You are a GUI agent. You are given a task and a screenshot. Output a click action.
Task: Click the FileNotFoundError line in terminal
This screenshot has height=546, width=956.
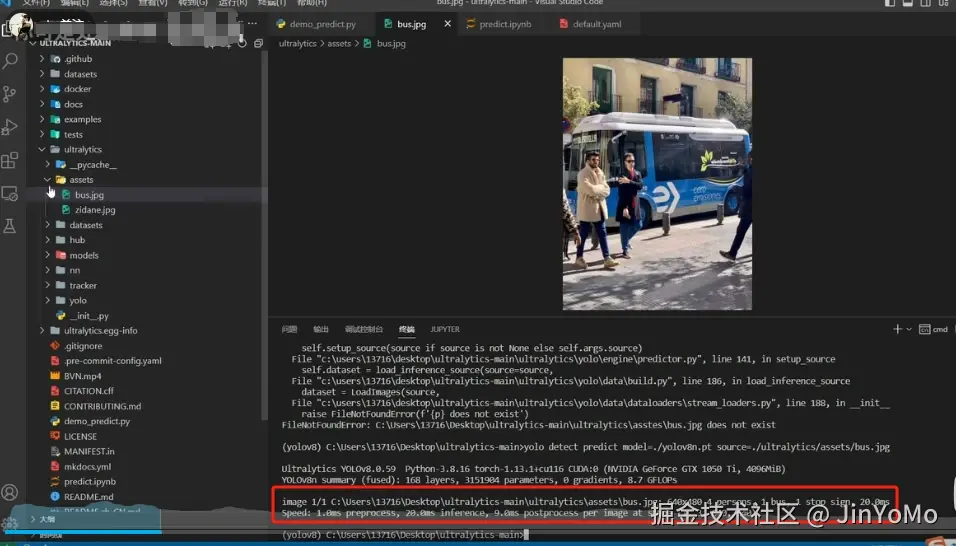[x=529, y=425]
